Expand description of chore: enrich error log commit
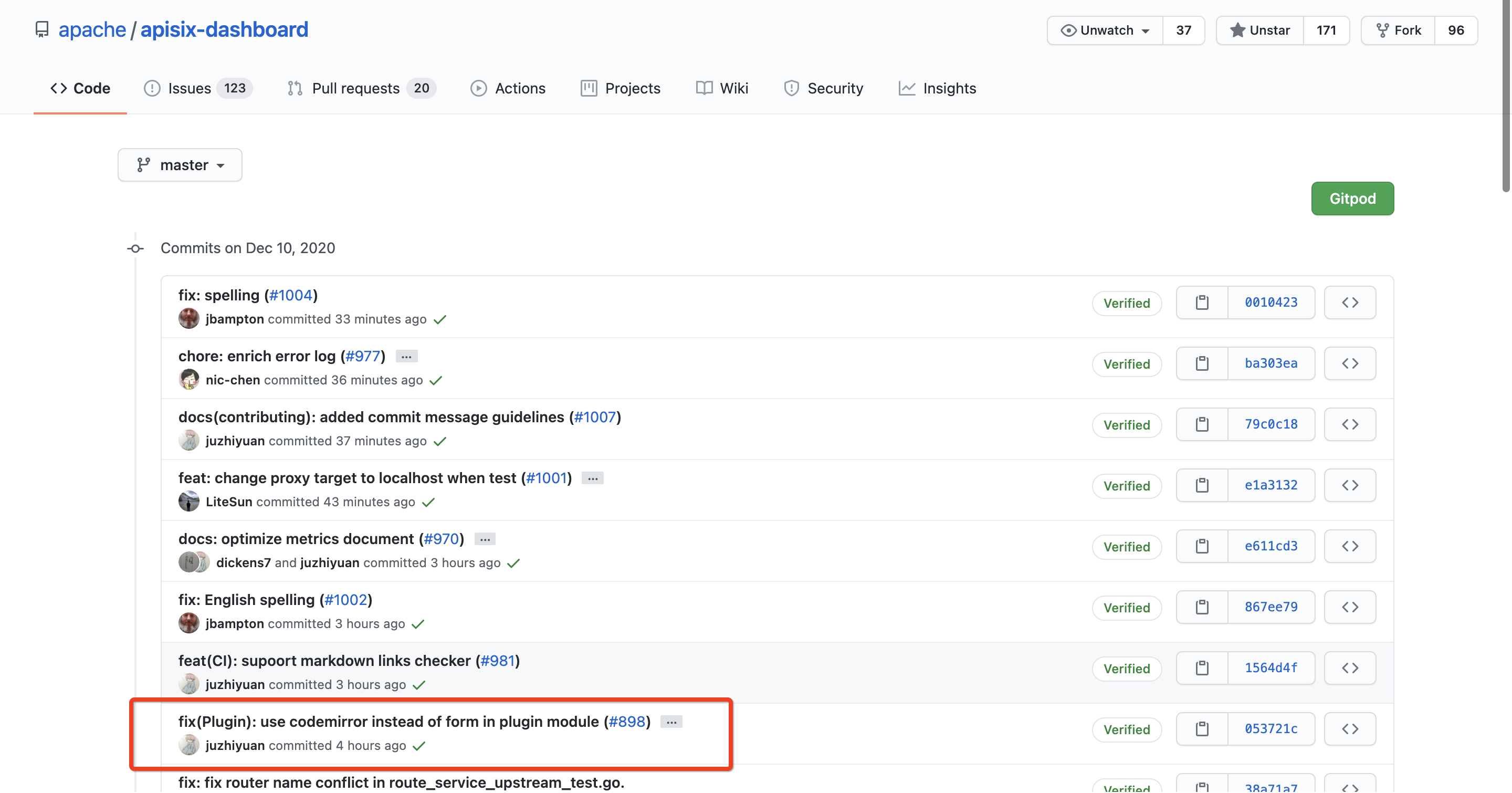 click(x=406, y=356)
